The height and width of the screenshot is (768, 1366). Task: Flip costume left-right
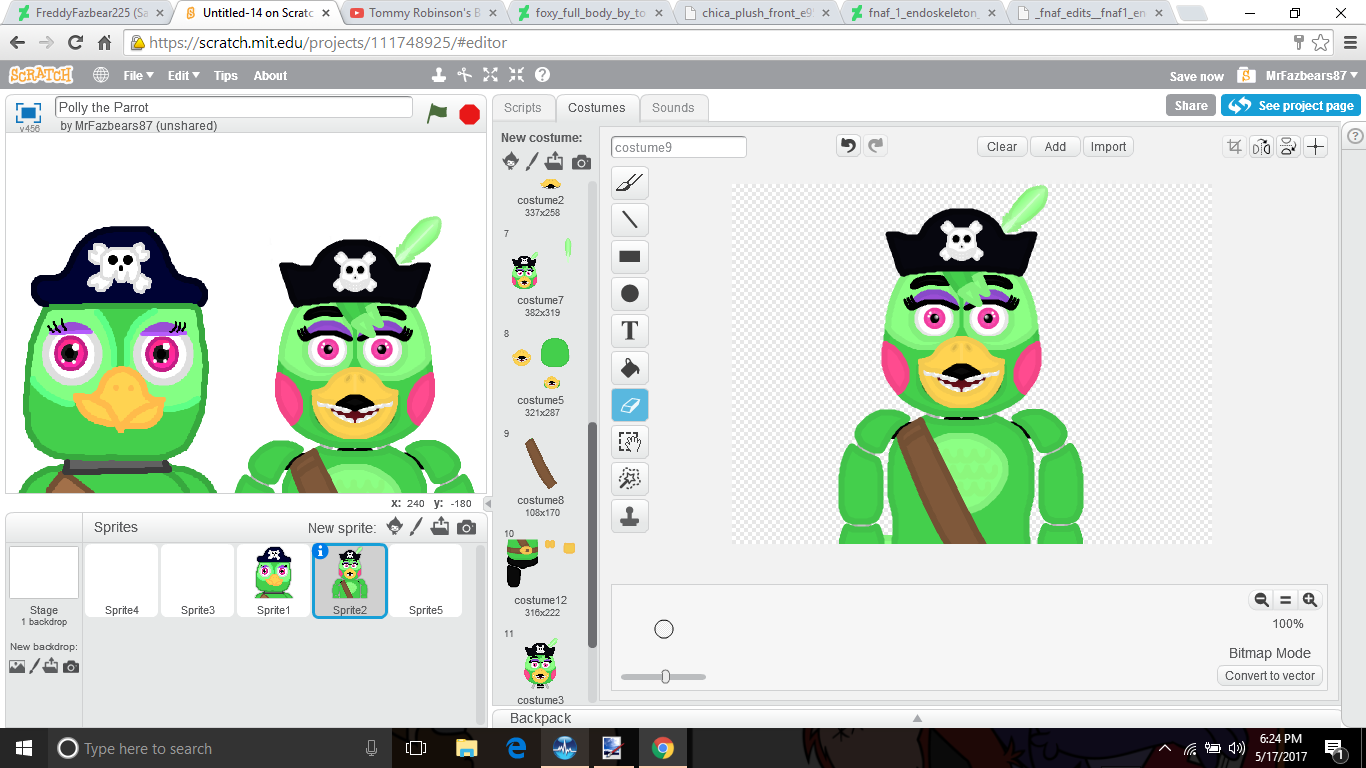1261,147
